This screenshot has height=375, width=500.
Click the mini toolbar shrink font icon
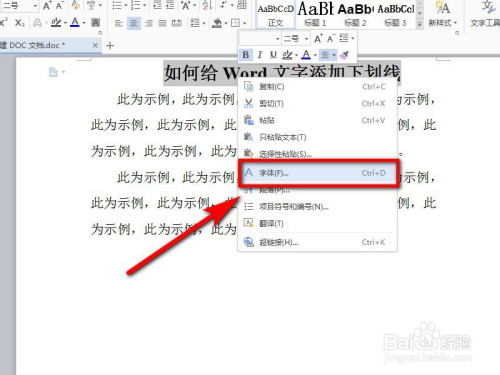[330, 39]
